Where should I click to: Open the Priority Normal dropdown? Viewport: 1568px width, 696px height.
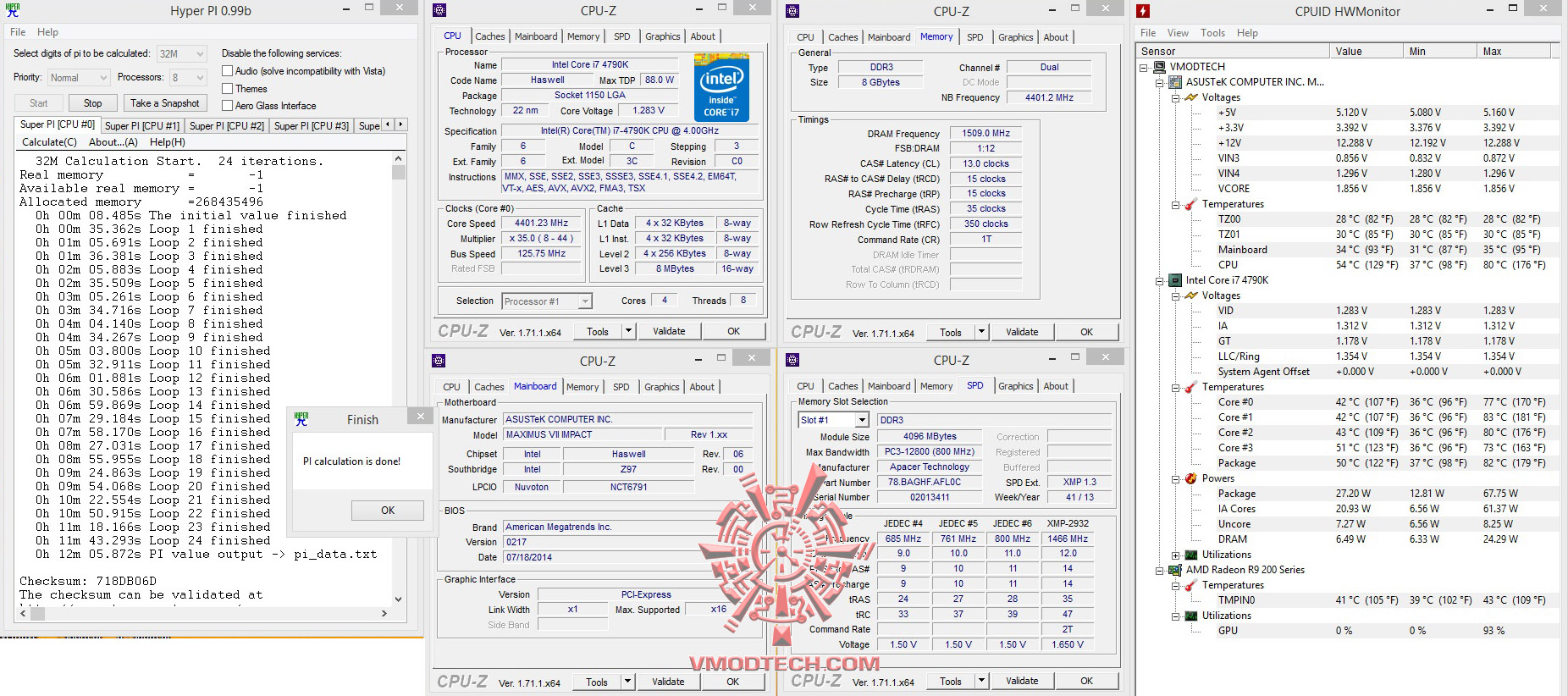tap(79, 77)
